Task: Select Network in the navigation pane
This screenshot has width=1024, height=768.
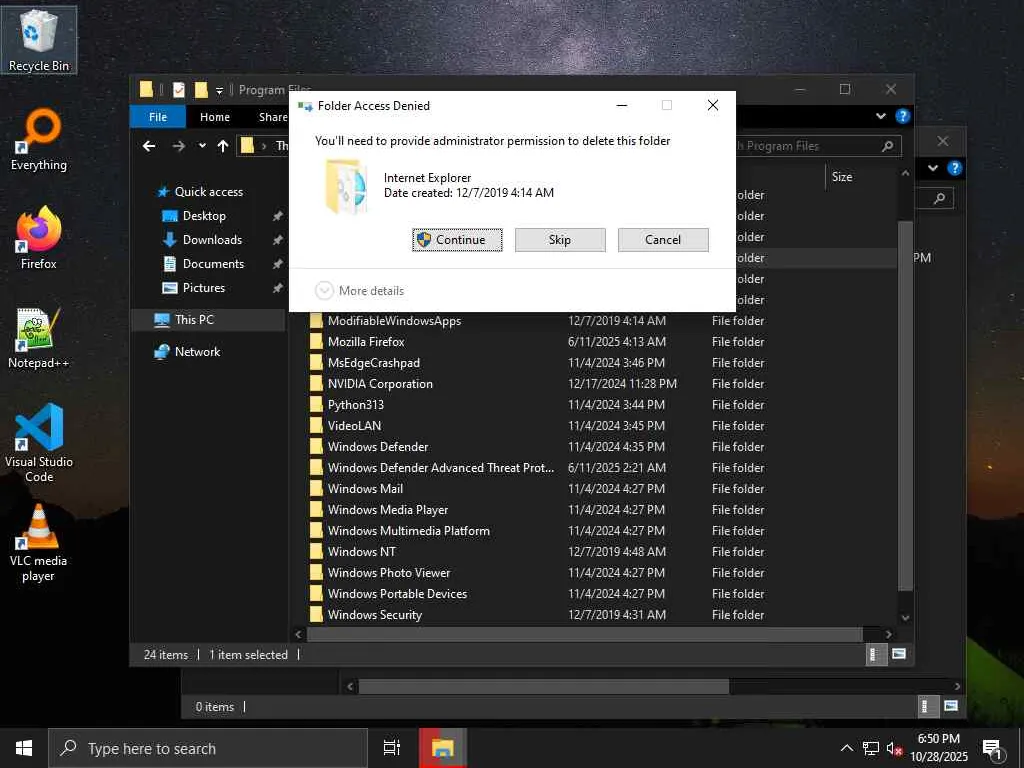Action: [x=197, y=351]
